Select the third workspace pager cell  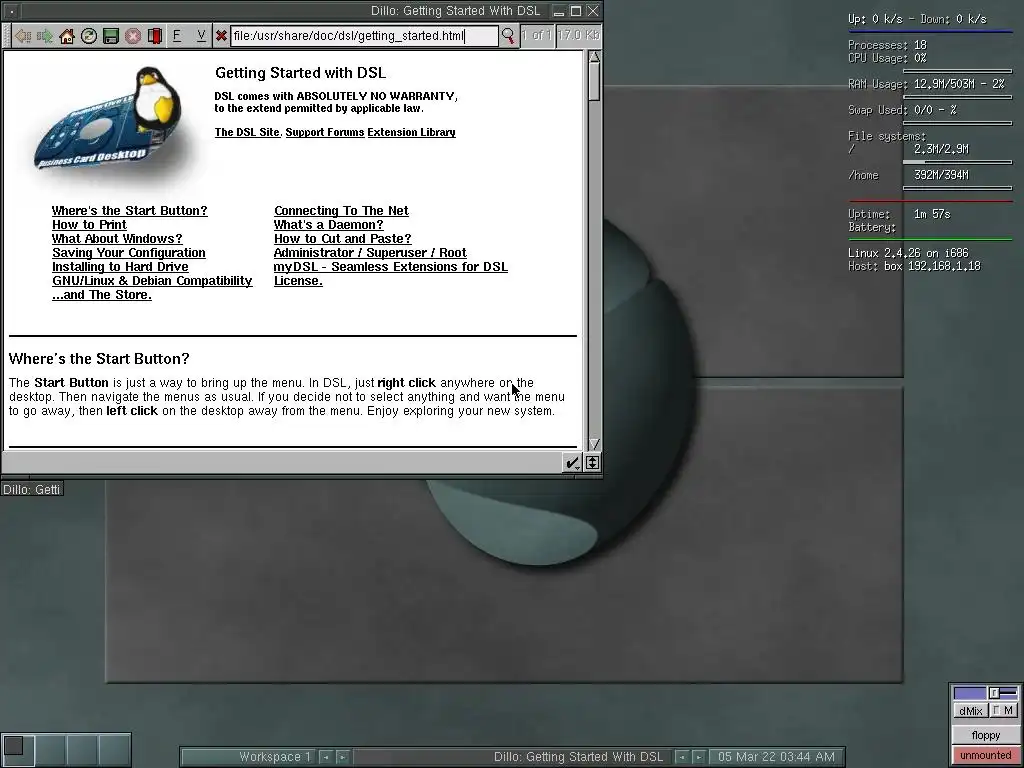[82, 749]
